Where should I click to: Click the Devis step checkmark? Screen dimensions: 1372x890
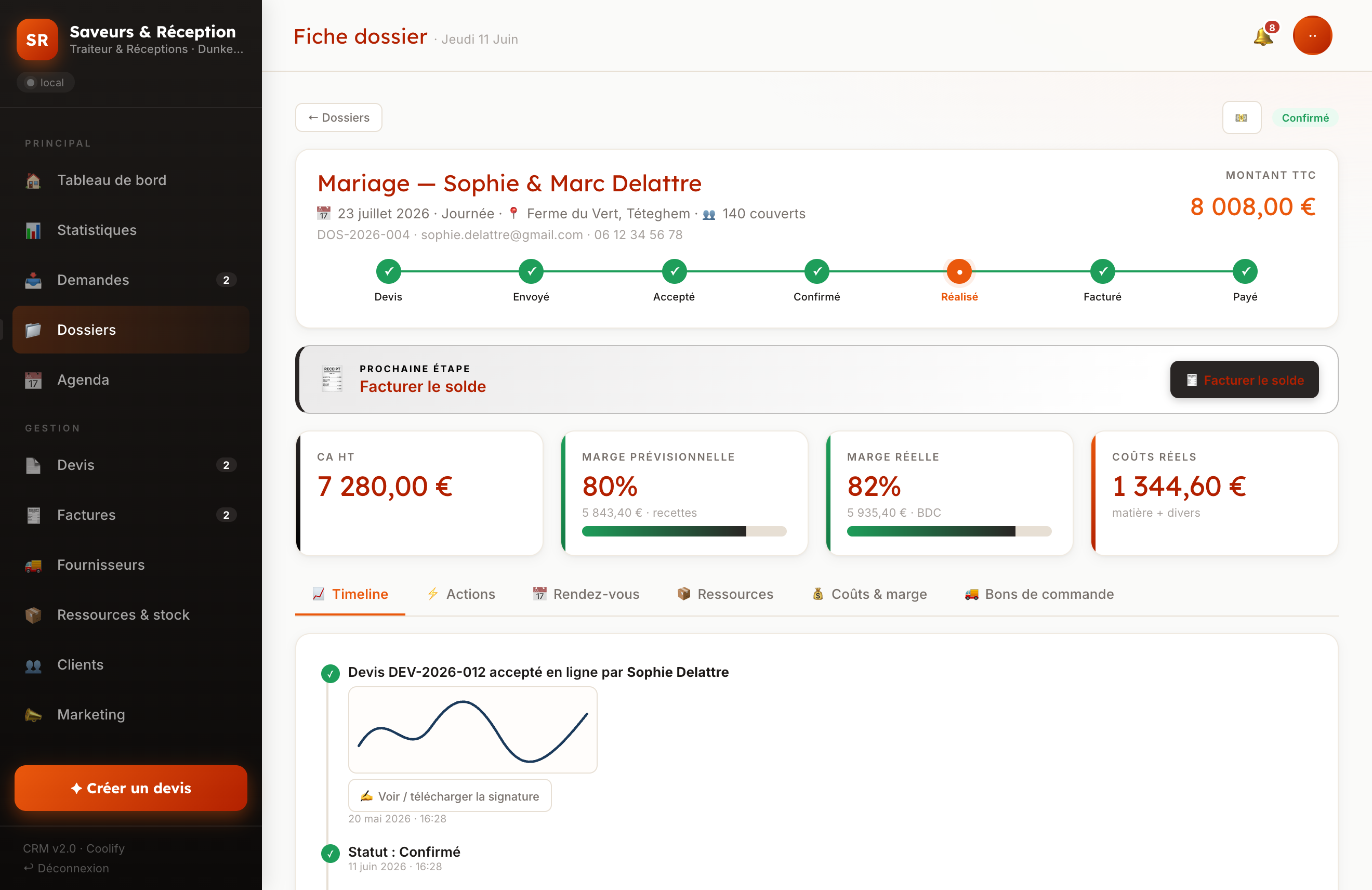pos(389,271)
